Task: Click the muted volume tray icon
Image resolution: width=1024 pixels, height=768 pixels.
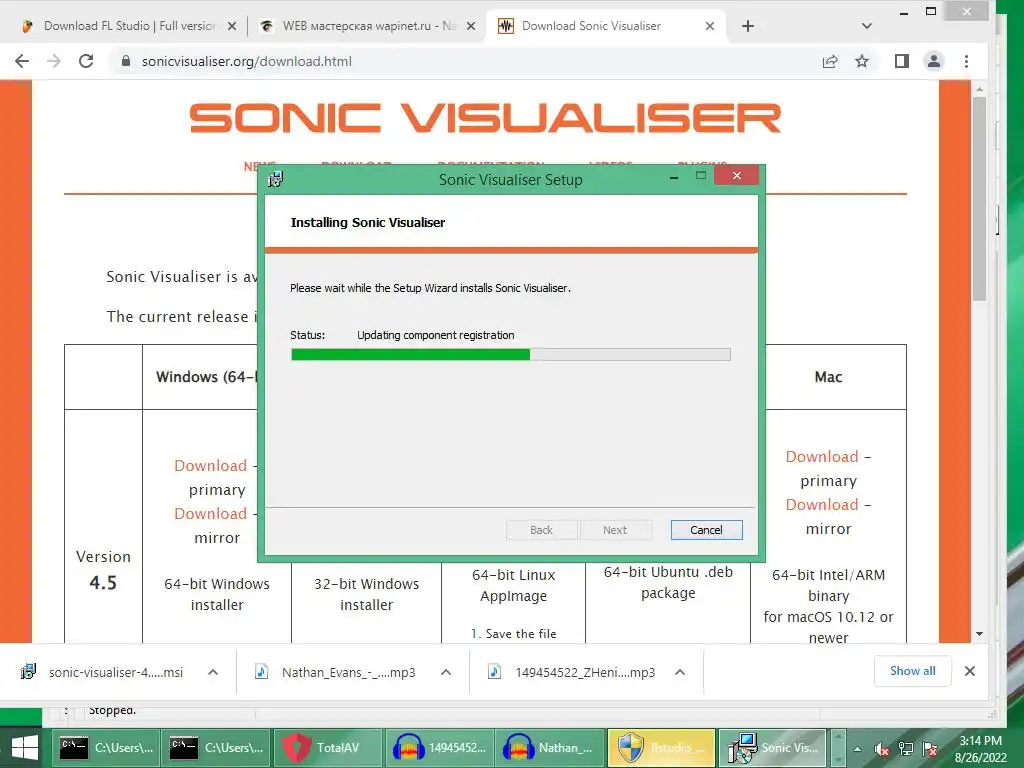Action: (881, 749)
